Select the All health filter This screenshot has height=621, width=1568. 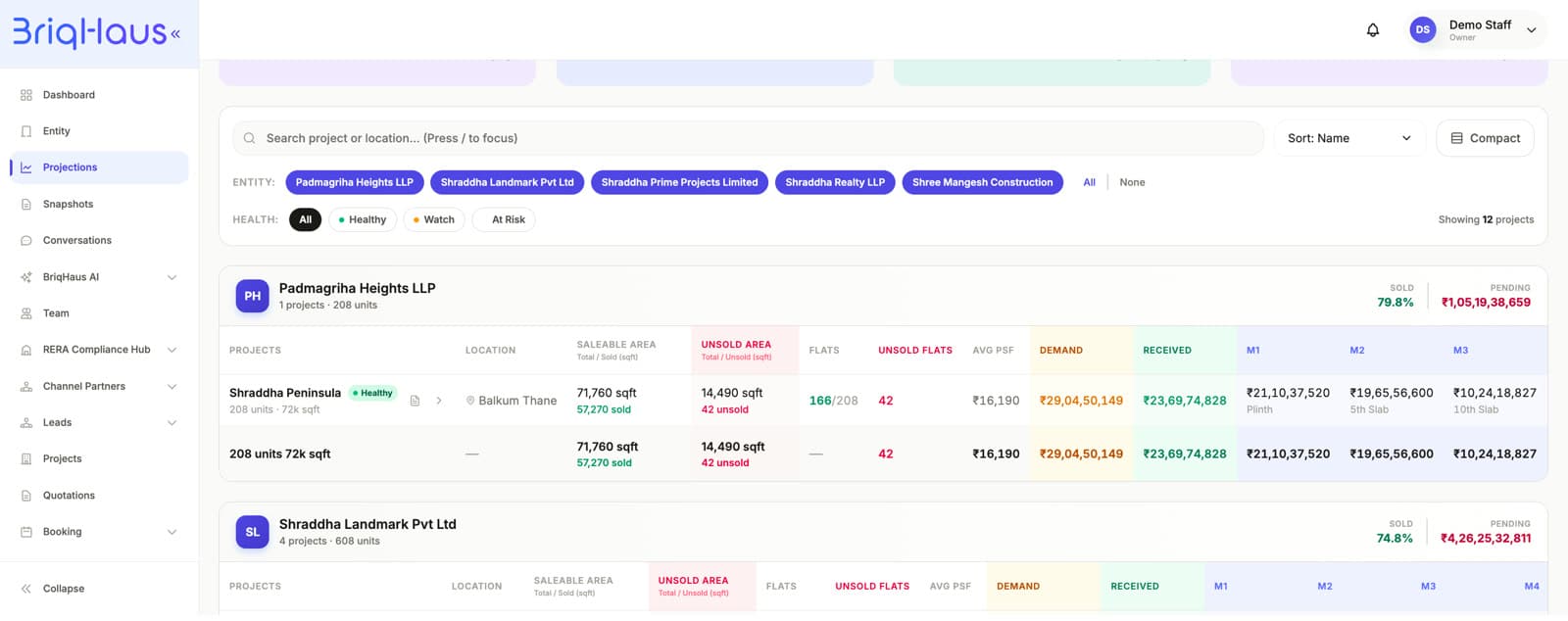[x=306, y=219]
